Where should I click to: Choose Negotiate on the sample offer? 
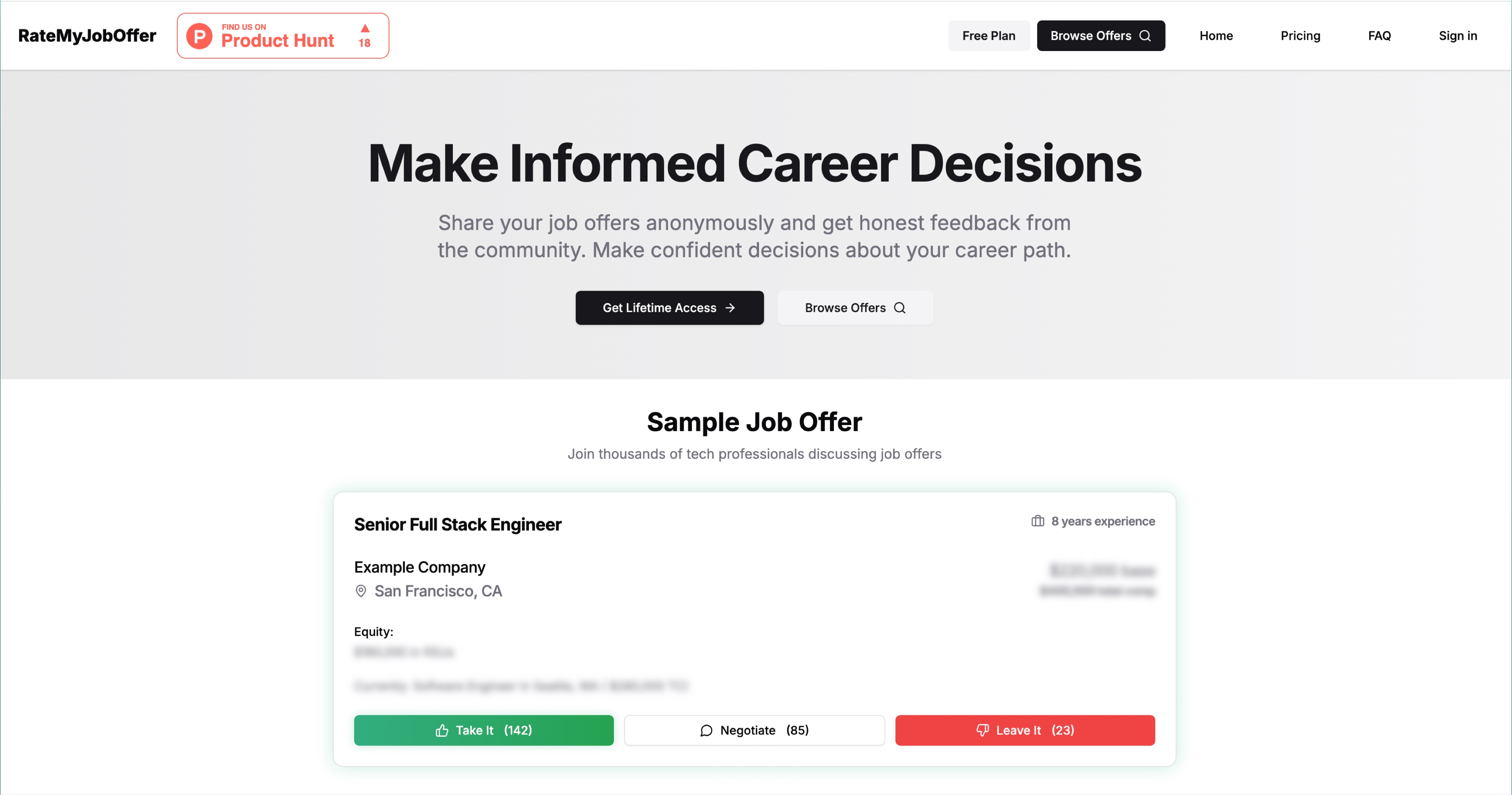click(754, 730)
